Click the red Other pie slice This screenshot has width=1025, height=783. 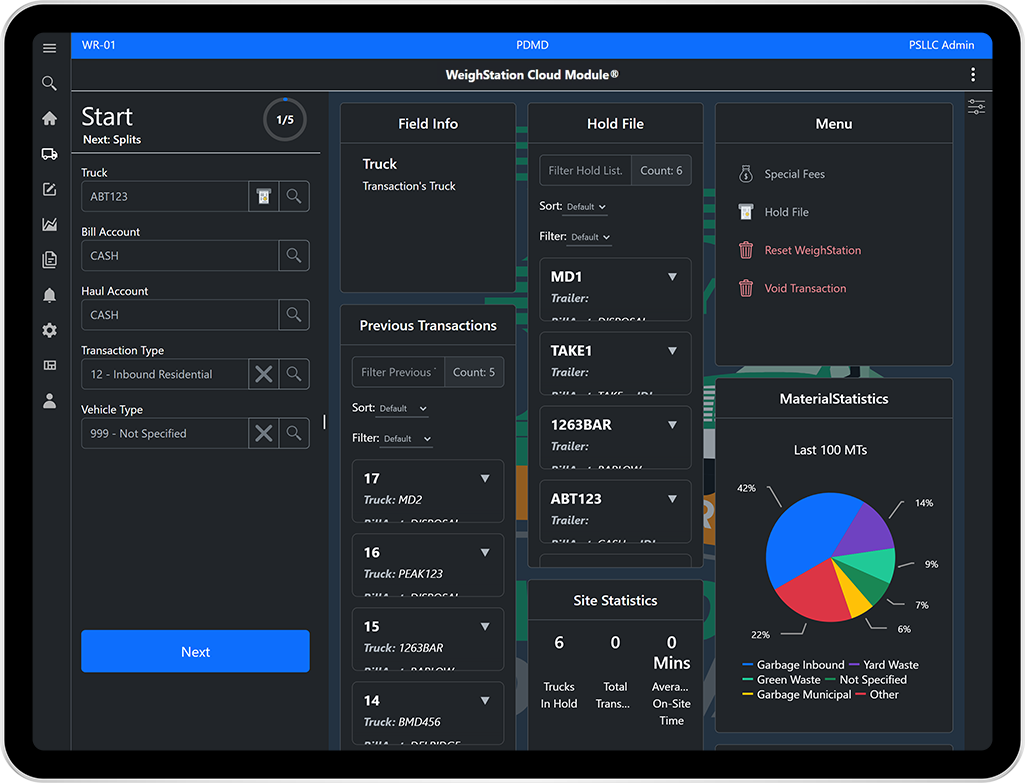click(x=814, y=593)
